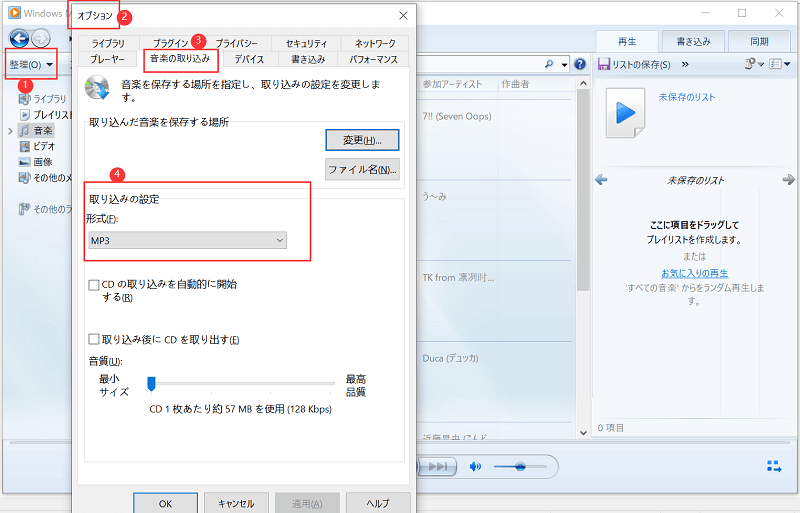Screen dimensions: 800x513
Task: Click the リストの保存(S) button
Action: click(x=634, y=64)
